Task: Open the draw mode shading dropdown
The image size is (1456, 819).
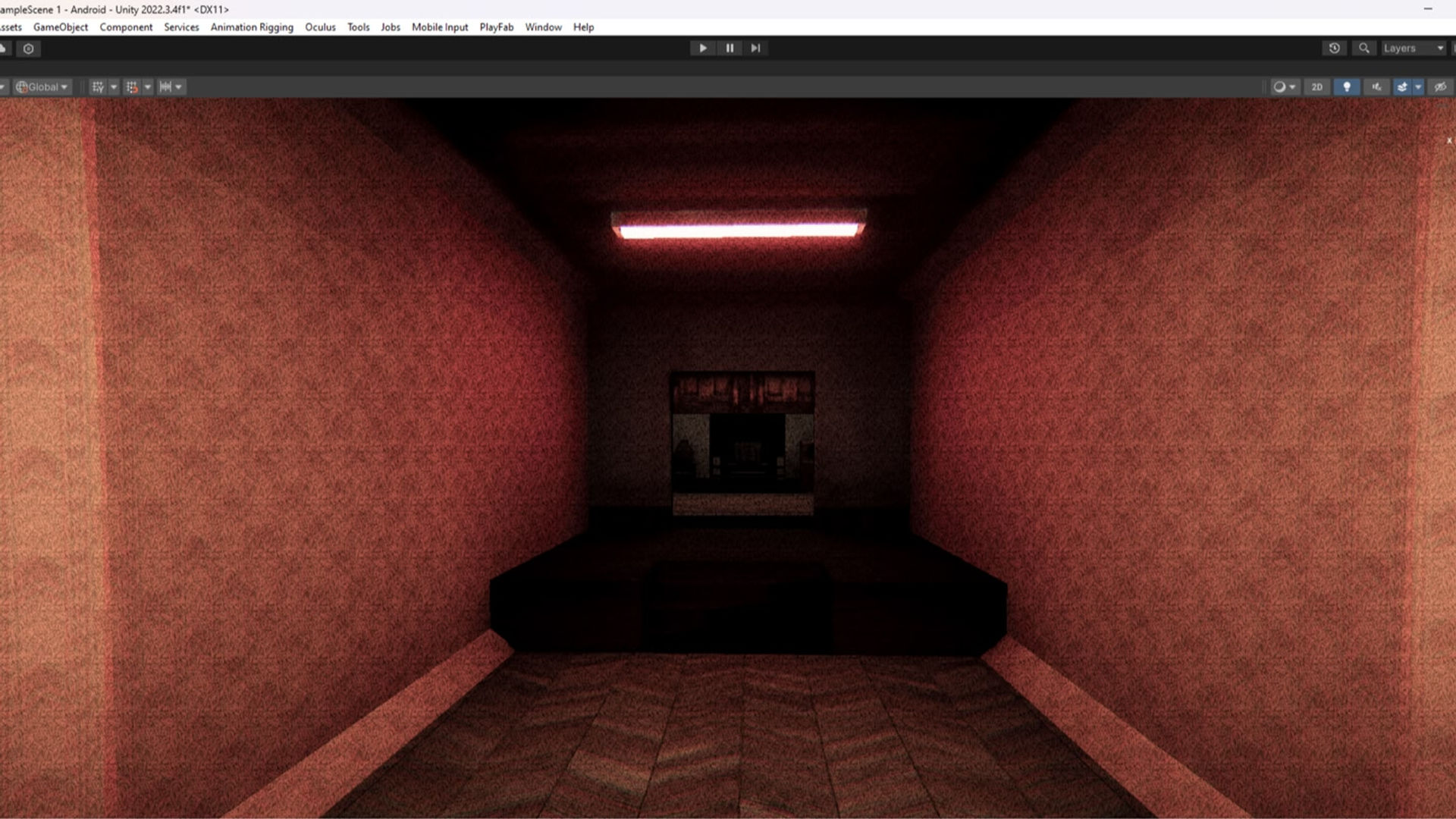Action: click(1284, 87)
